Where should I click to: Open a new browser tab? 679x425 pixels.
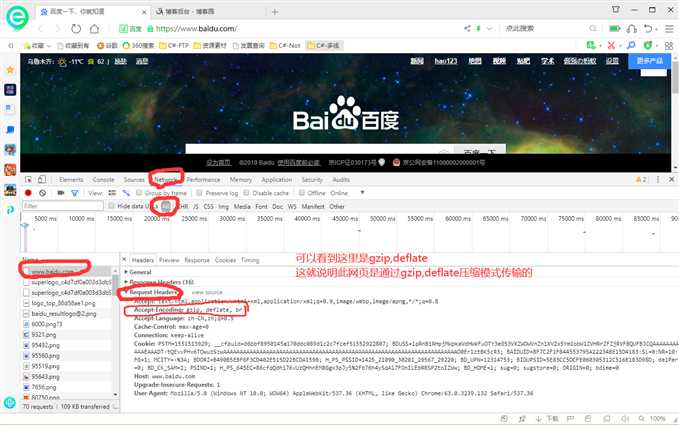coord(275,12)
